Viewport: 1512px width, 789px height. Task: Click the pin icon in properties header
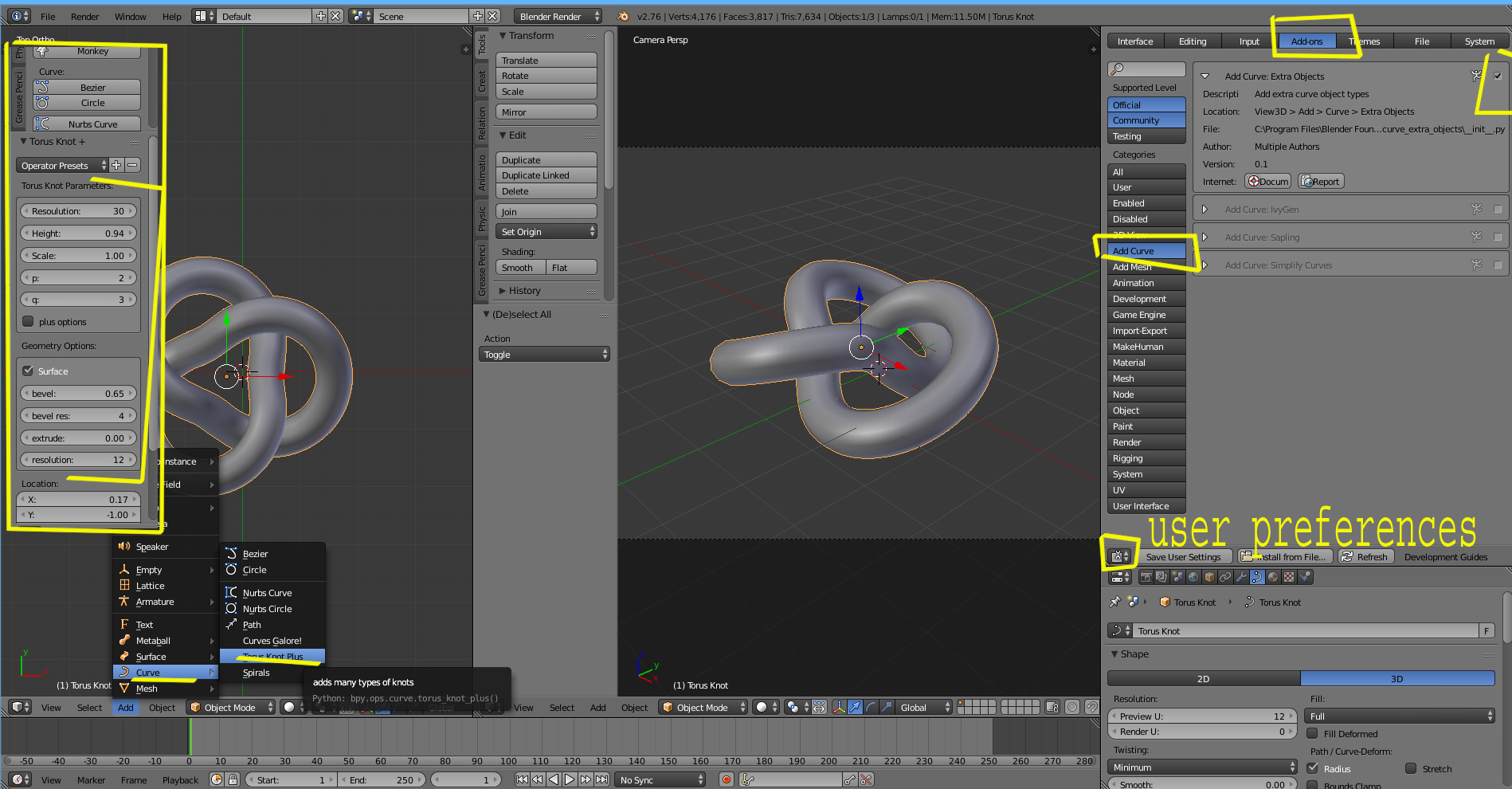pyautogui.click(x=1114, y=603)
